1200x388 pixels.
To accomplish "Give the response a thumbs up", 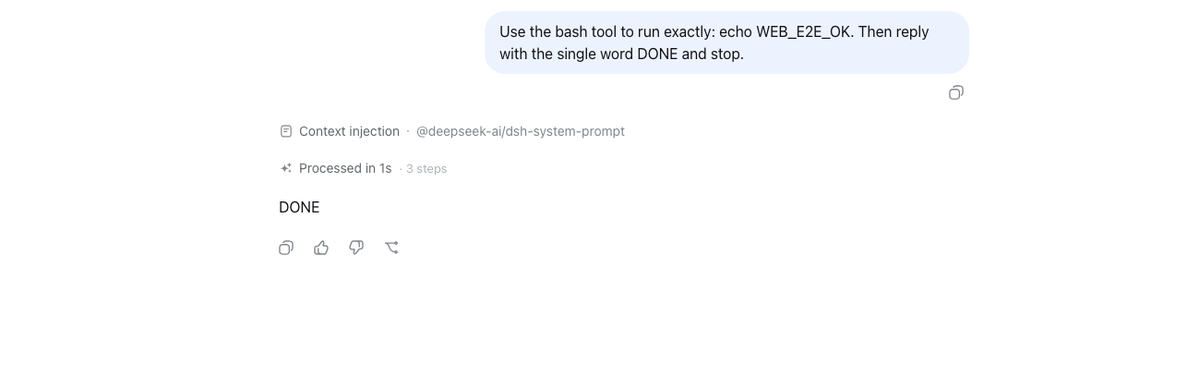I will (x=321, y=247).
